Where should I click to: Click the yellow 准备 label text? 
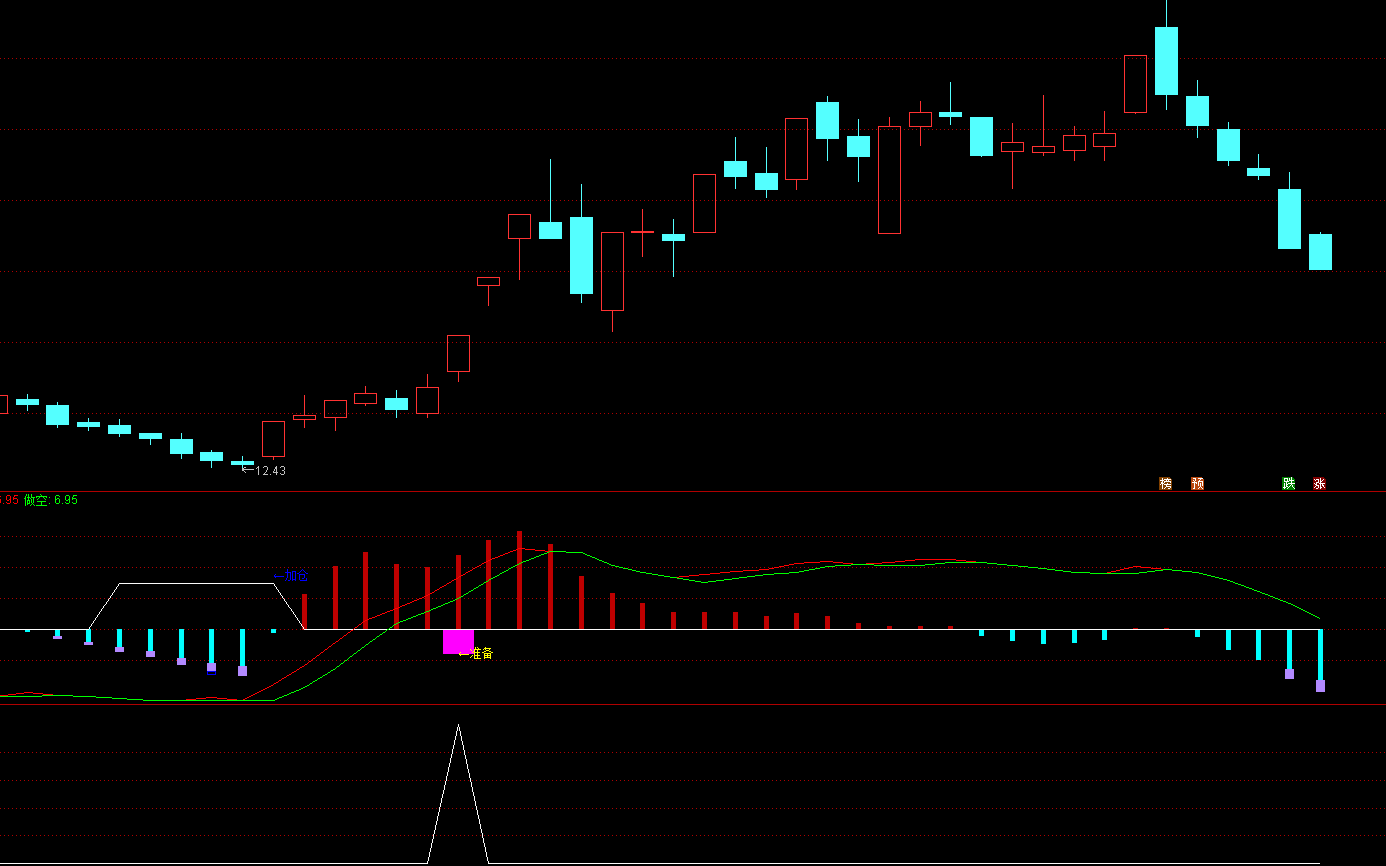(x=481, y=653)
